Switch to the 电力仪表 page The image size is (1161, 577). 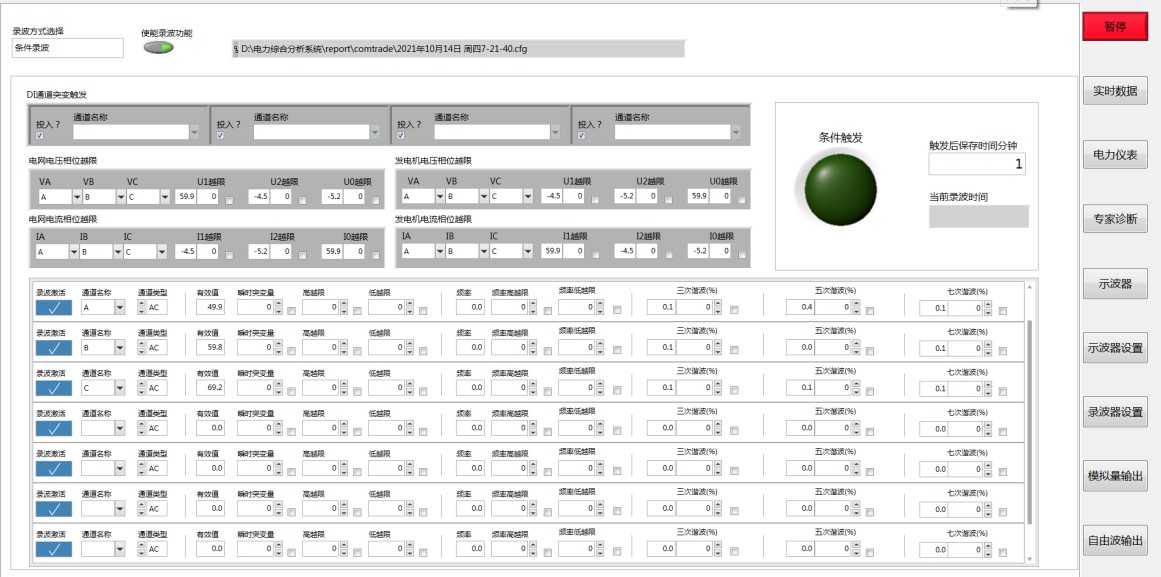(x=1115, y=155)
